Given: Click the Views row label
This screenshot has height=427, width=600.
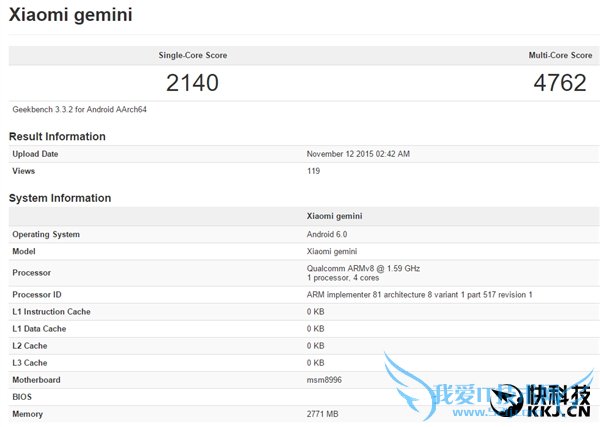Looking at the screenshot, I should 23,171.
